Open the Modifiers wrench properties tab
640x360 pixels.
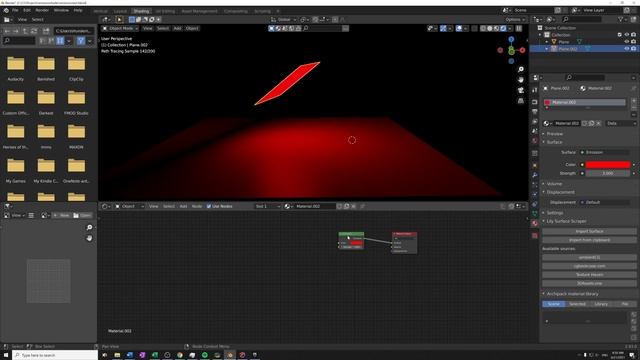pyautogui.click(x=535, y=175)
